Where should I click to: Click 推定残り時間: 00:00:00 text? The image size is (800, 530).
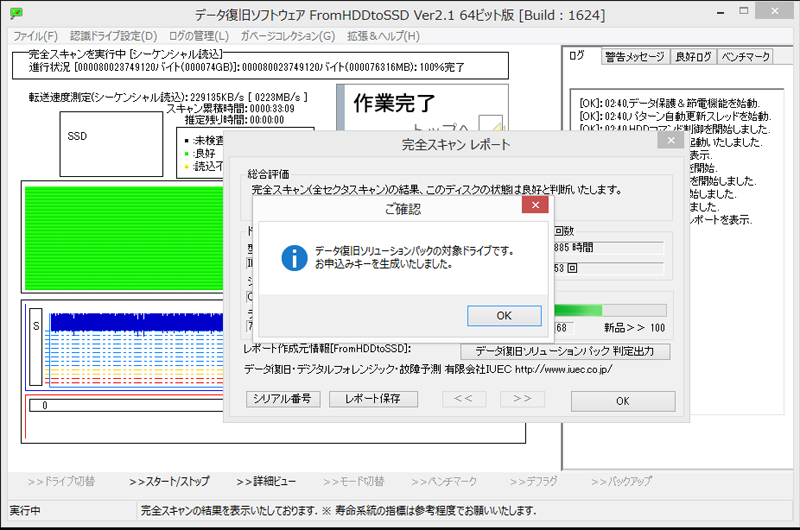tap(234, 120)
